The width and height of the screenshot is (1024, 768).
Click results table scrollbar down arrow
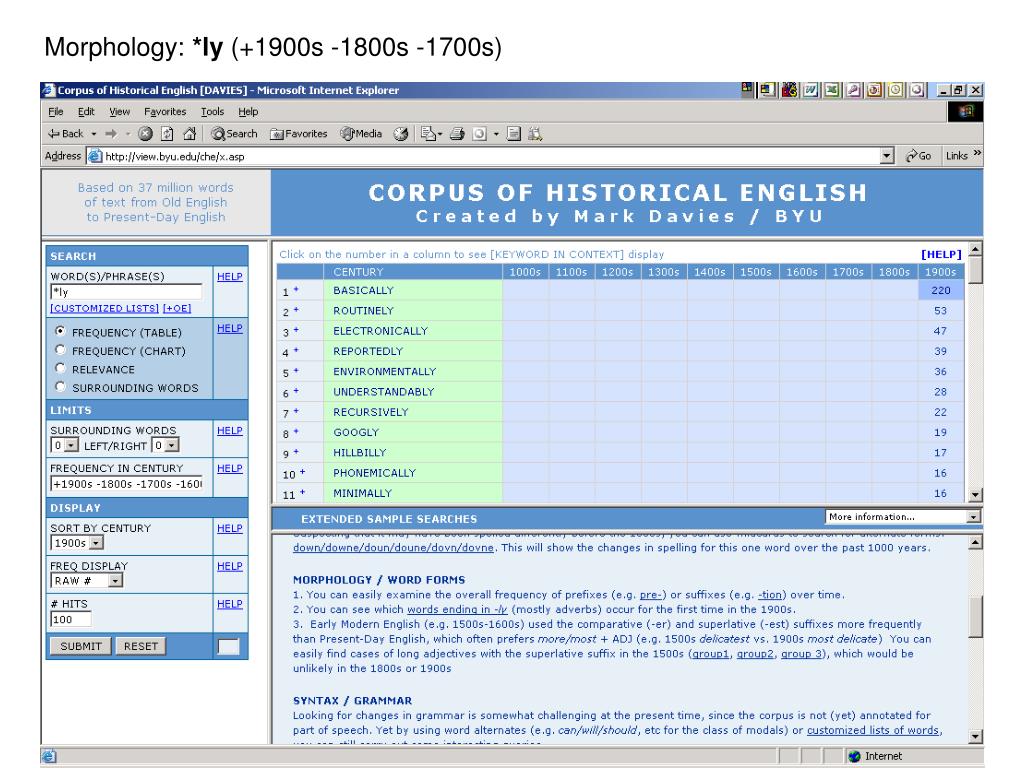click(975, 495)
